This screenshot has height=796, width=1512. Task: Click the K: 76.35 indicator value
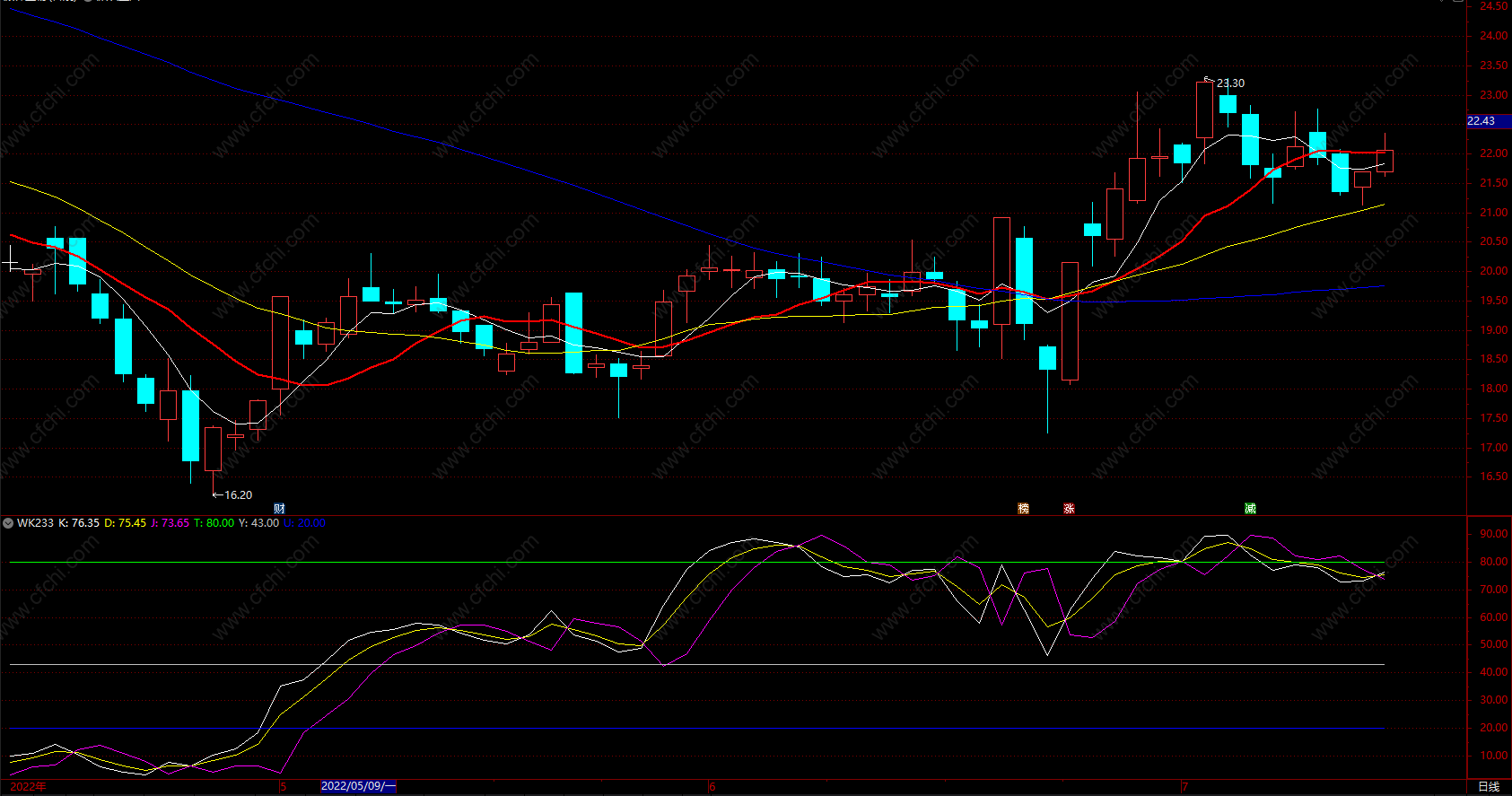[x=79, y=523]
